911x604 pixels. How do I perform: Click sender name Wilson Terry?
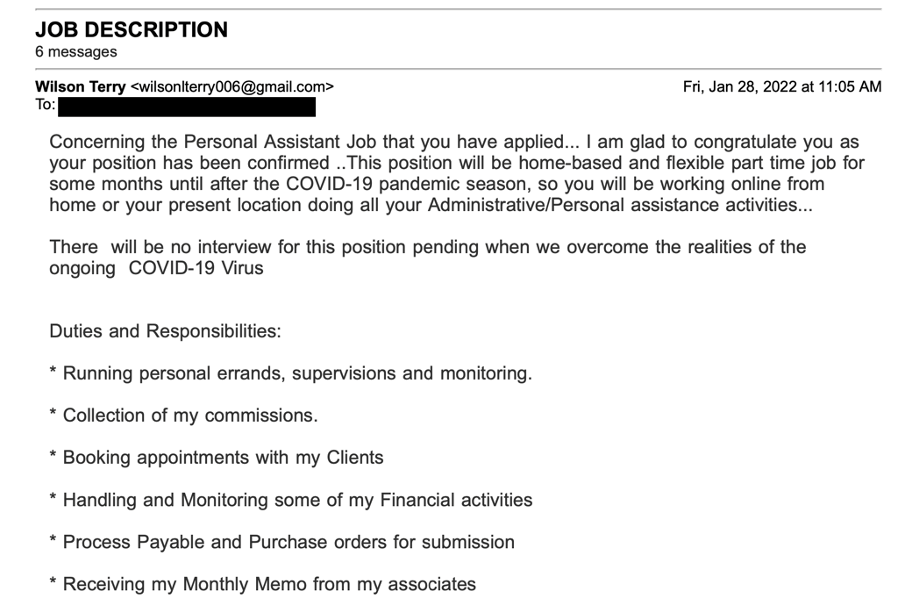coord(80,87)
